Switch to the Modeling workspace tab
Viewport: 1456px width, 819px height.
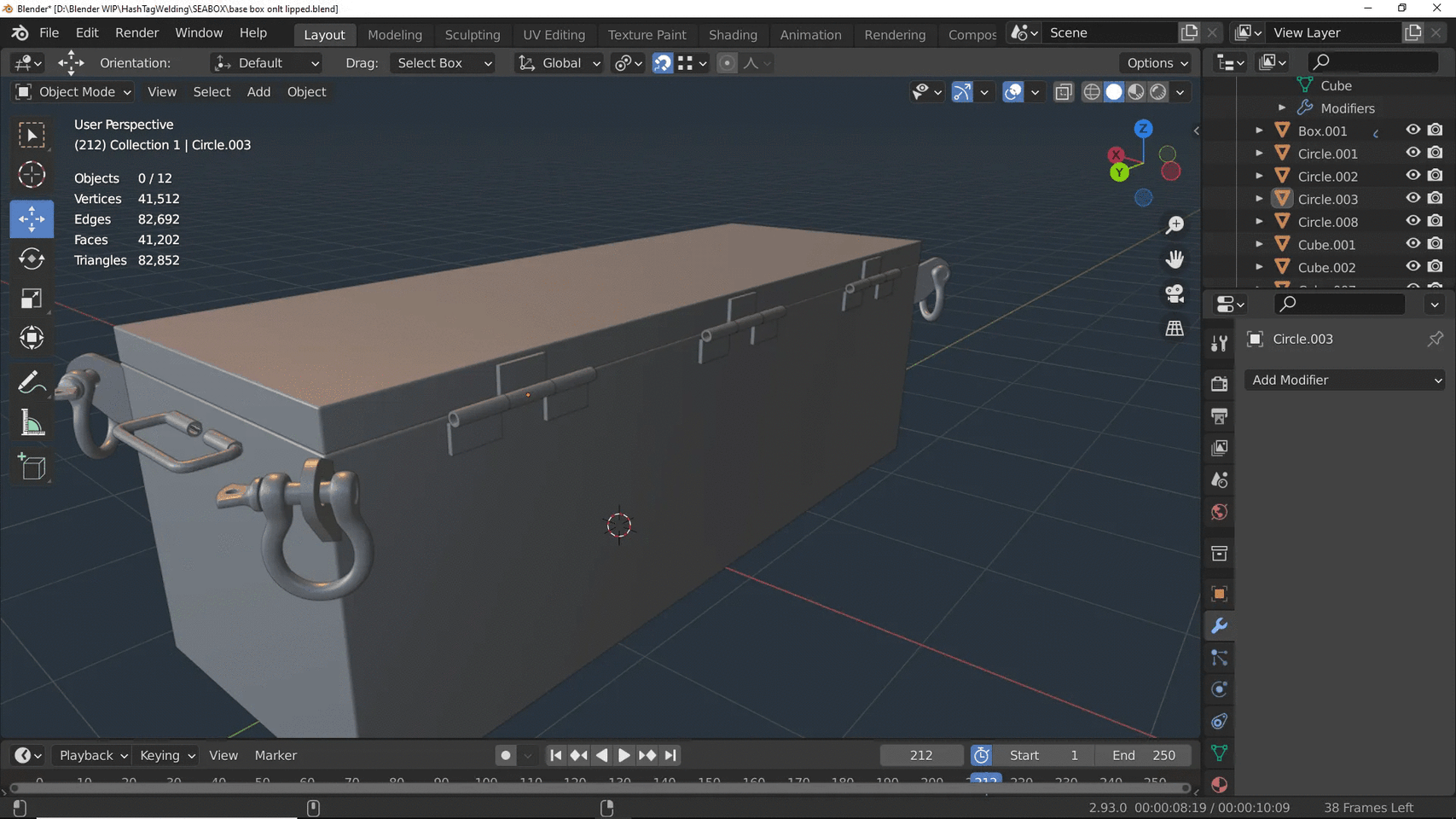(x=394, y=35)
